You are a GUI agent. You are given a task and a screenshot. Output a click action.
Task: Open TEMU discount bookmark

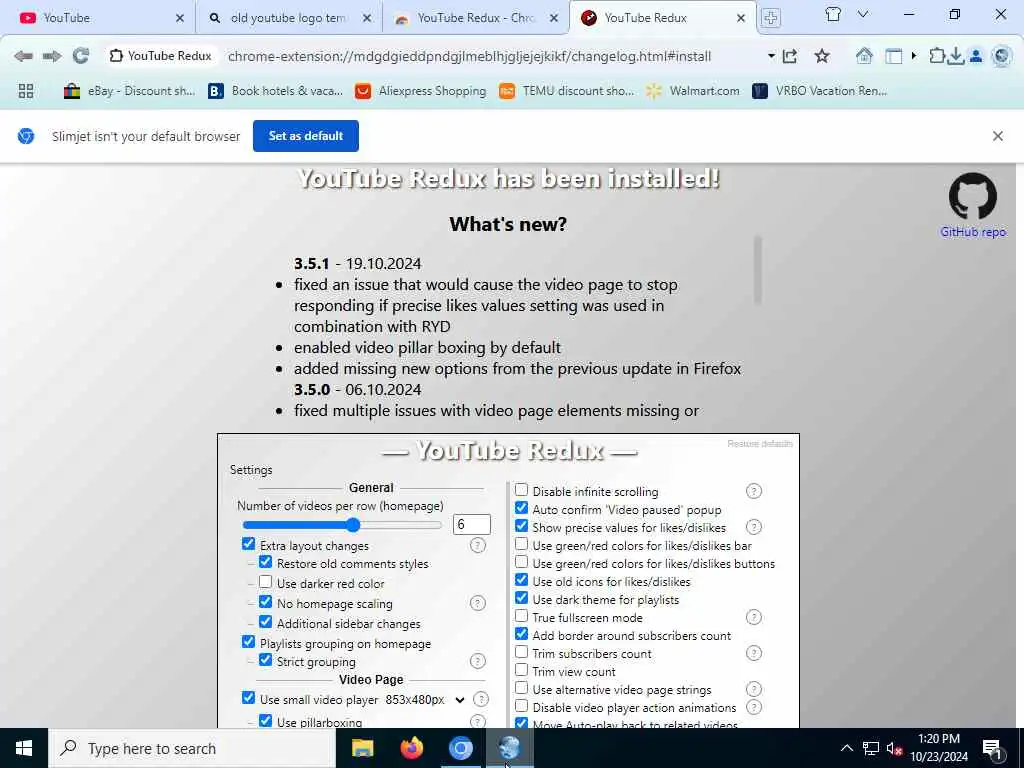point(566,91)
